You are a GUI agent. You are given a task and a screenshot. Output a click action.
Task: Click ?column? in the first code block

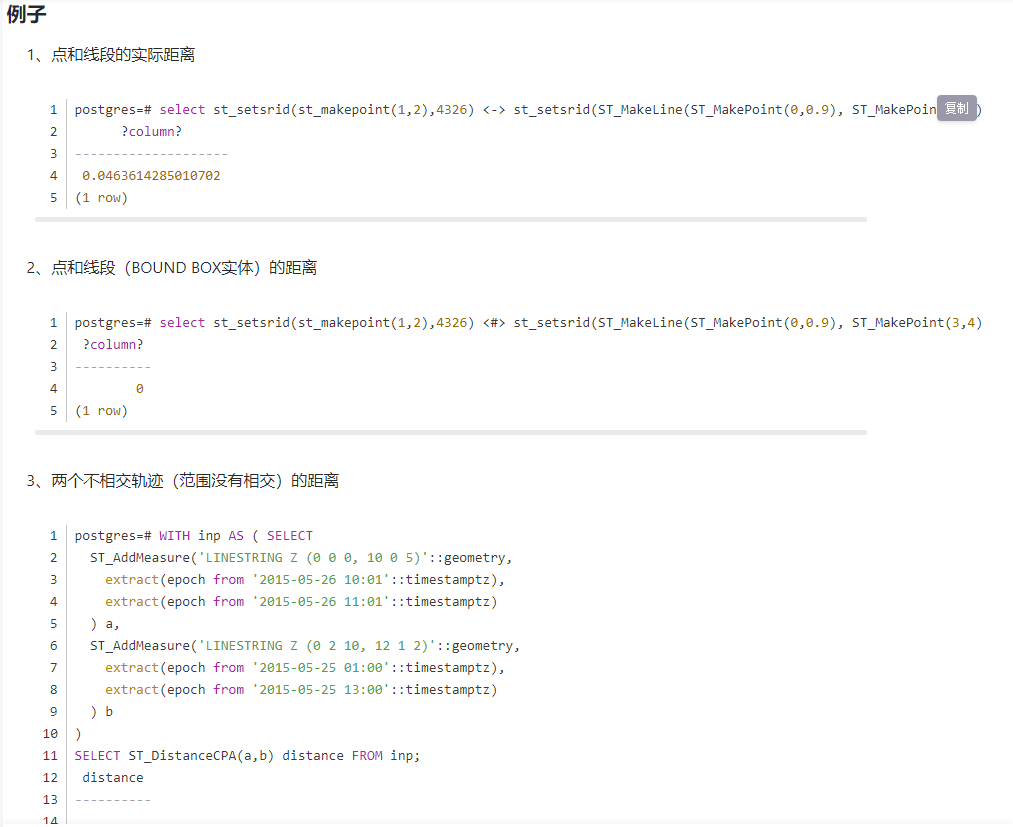(x=151, y=132)
